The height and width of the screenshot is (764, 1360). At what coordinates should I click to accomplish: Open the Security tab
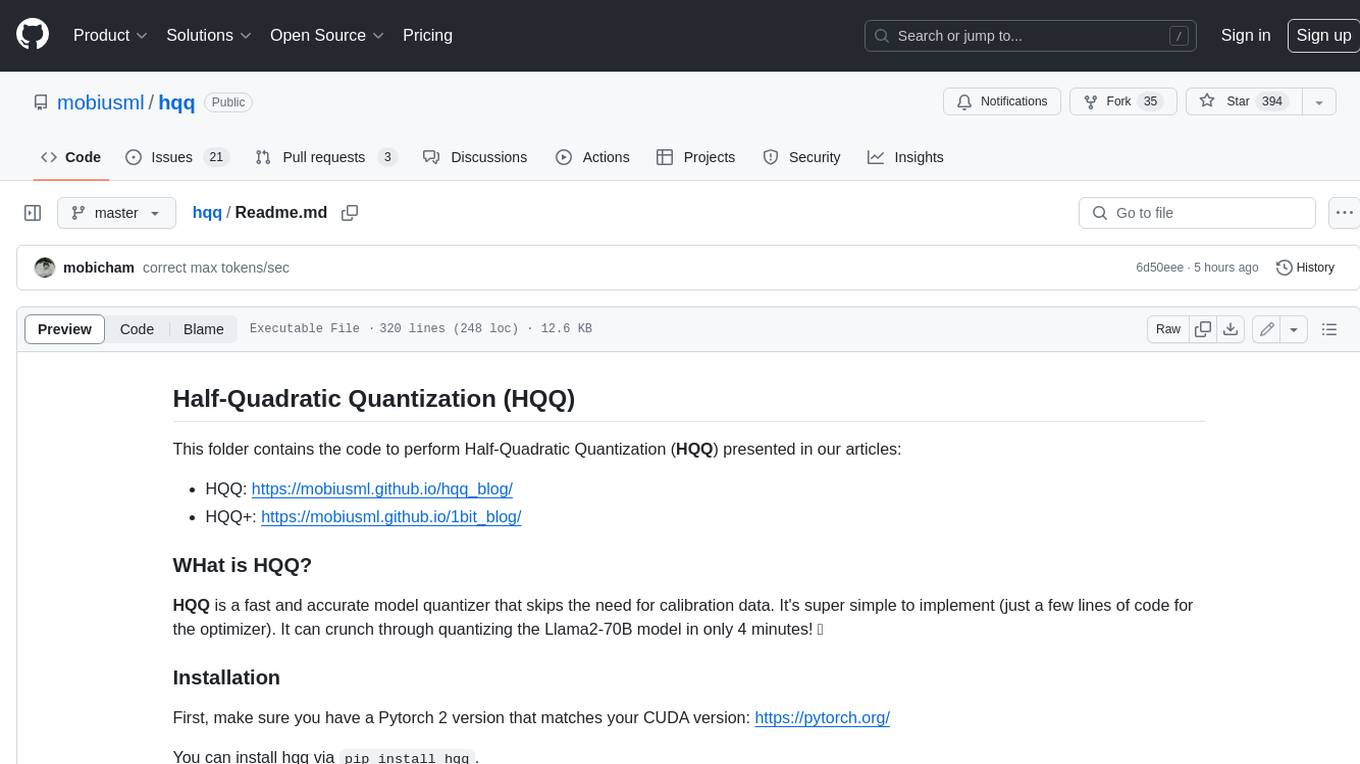802,157
